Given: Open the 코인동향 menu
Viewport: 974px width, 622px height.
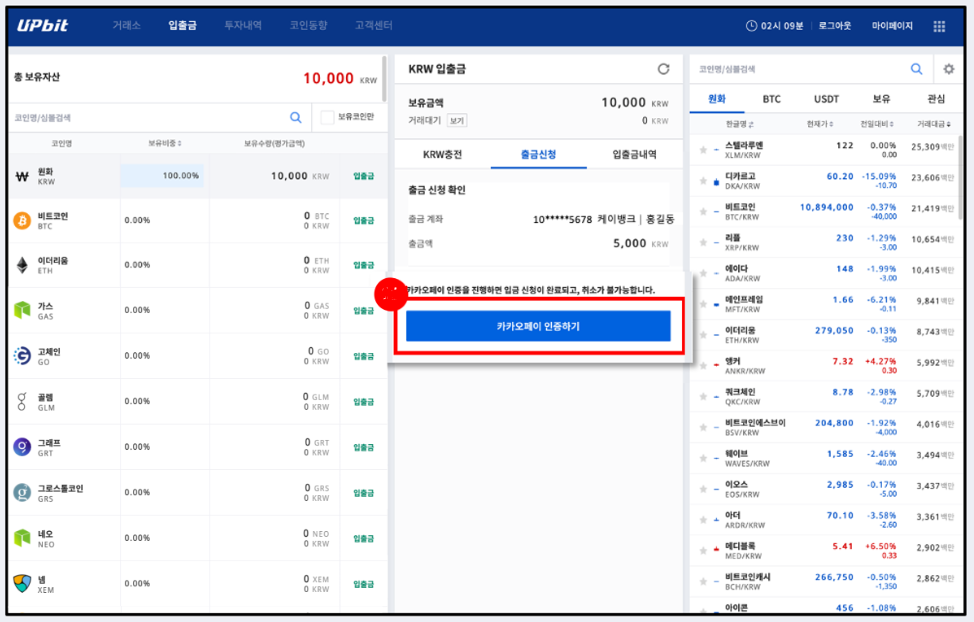Looking at the screenshot, I should tap(308, 25).
